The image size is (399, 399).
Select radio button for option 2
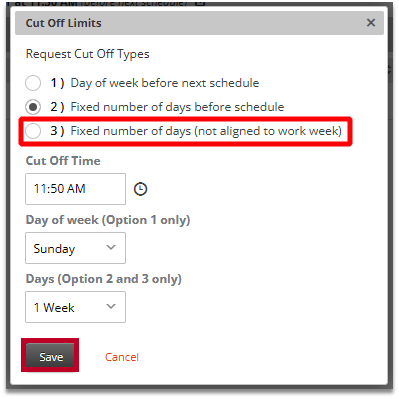coord(33,107)
